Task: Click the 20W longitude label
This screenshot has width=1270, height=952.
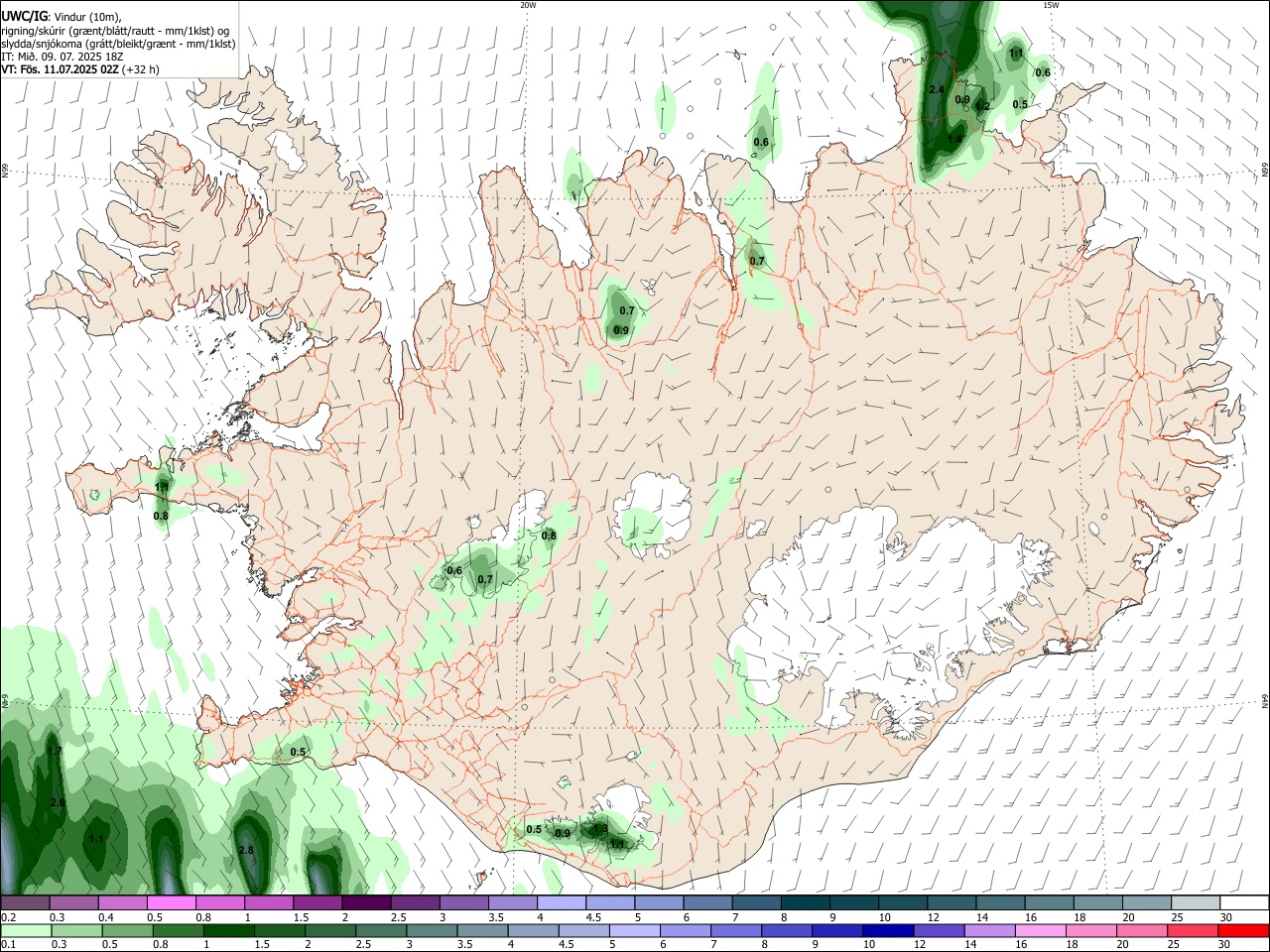Action: tap(528, 5)
